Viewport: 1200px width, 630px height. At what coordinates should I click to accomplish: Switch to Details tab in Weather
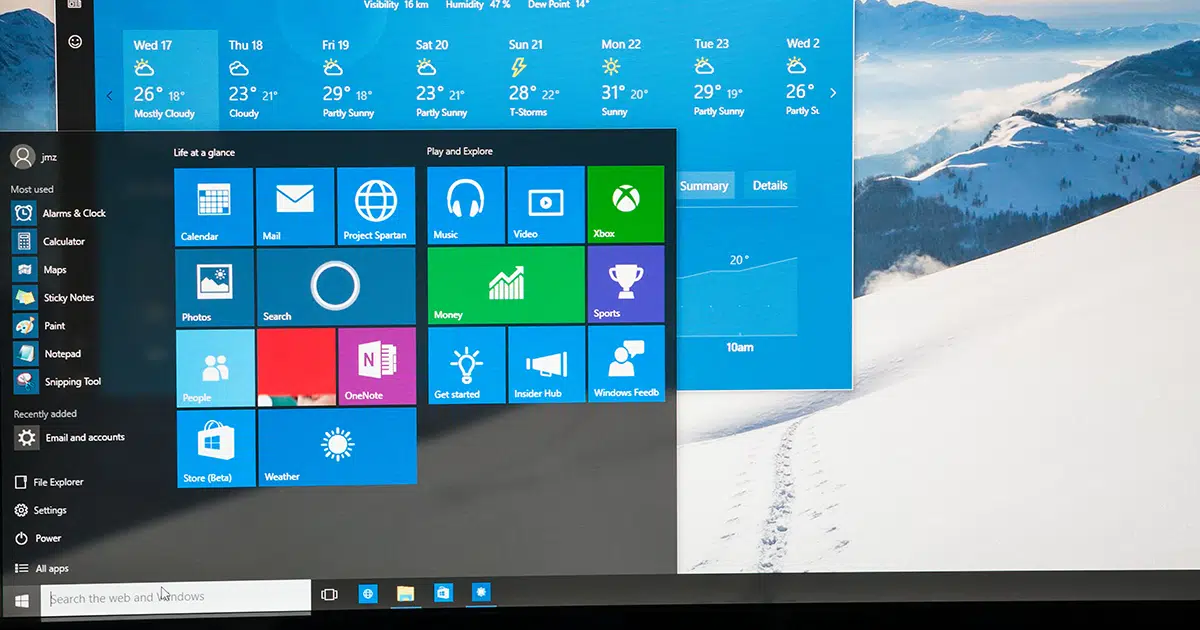[770, 185]
